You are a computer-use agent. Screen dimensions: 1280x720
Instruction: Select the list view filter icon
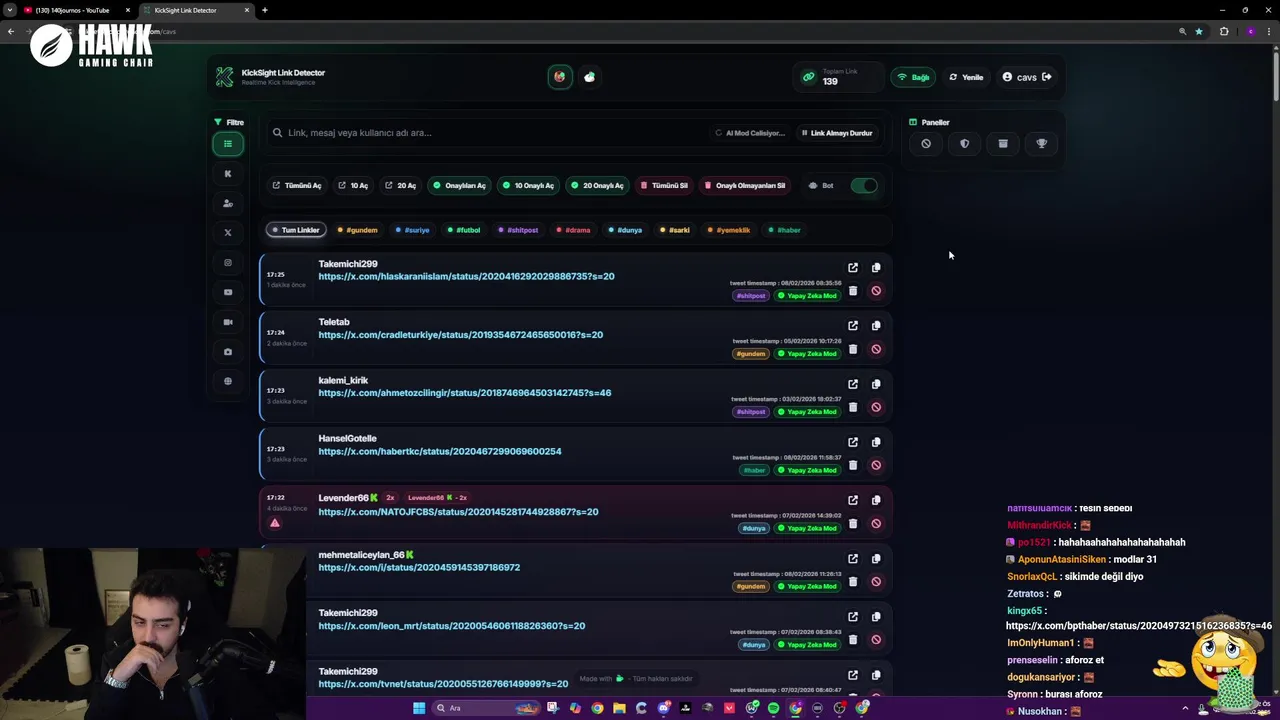point(228,144)
